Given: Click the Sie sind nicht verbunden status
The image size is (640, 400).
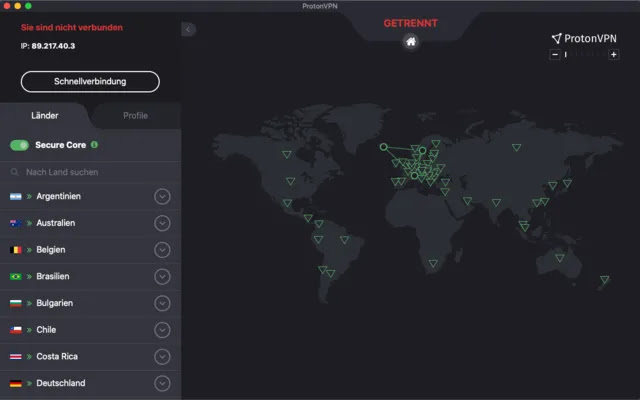Looking at the screenshot, I should pos(72,27).
